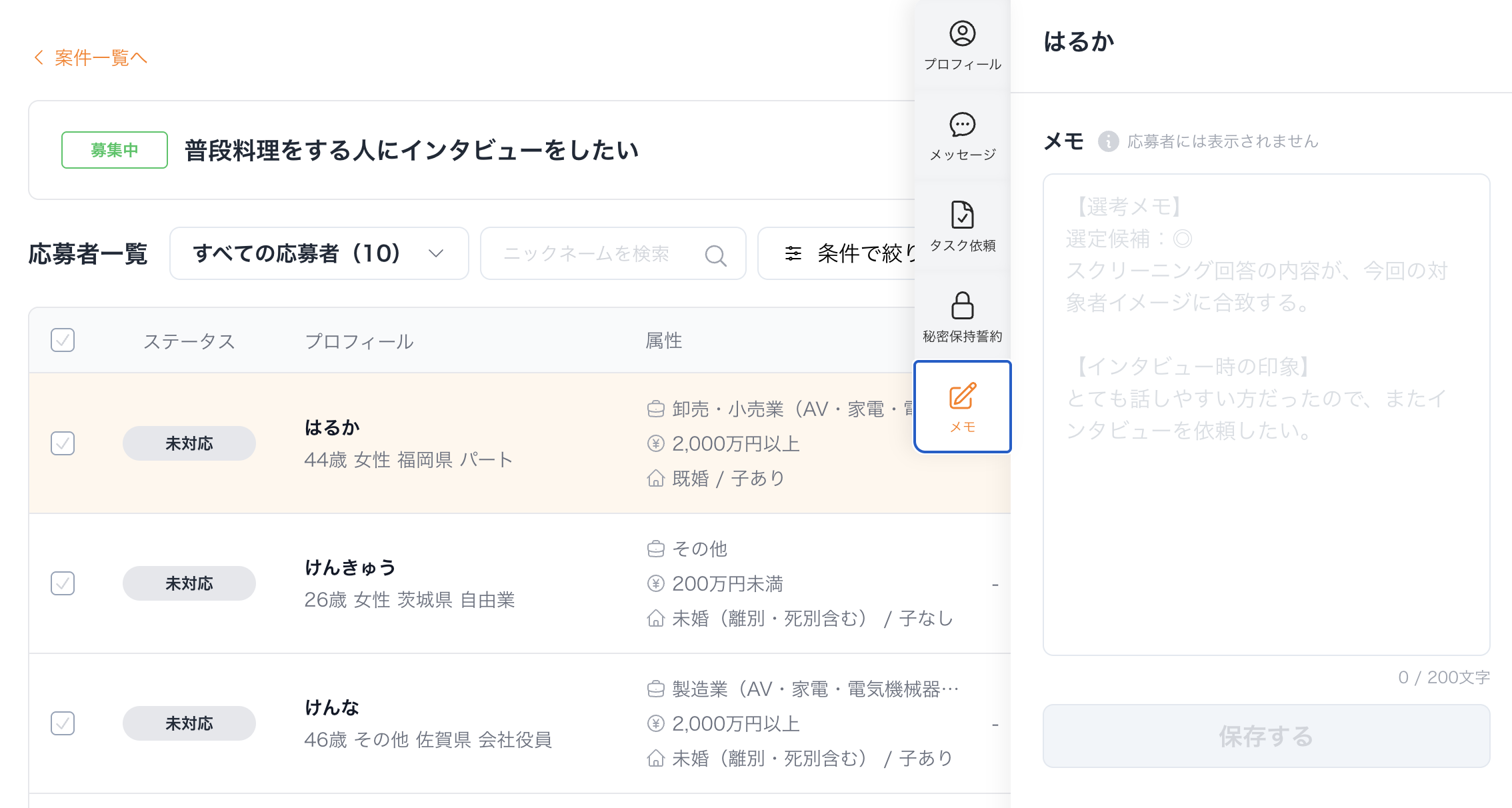The height and width of the screenshot is (808, 1512).
Task: Open the 未対応 status pill for はるか
Action: [189, 443]
